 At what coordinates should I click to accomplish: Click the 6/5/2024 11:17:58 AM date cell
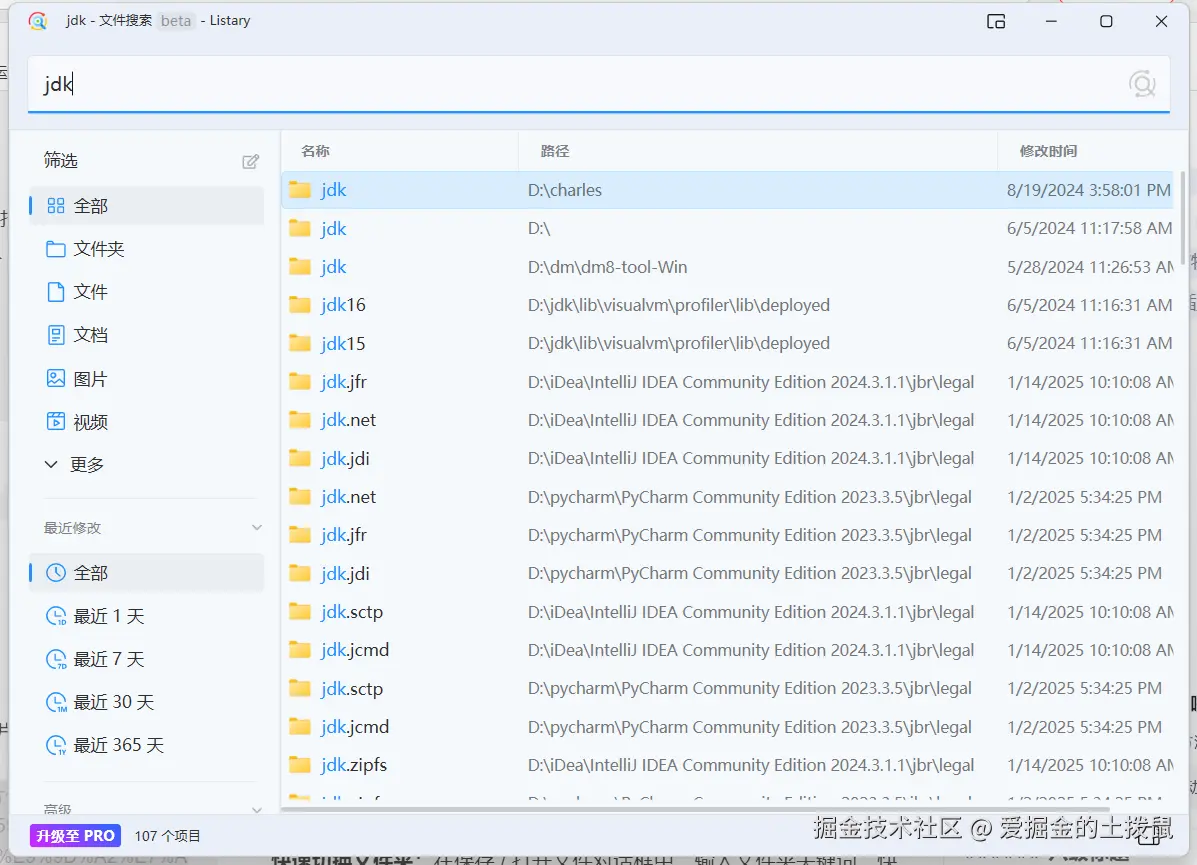tap(1089, 228)
